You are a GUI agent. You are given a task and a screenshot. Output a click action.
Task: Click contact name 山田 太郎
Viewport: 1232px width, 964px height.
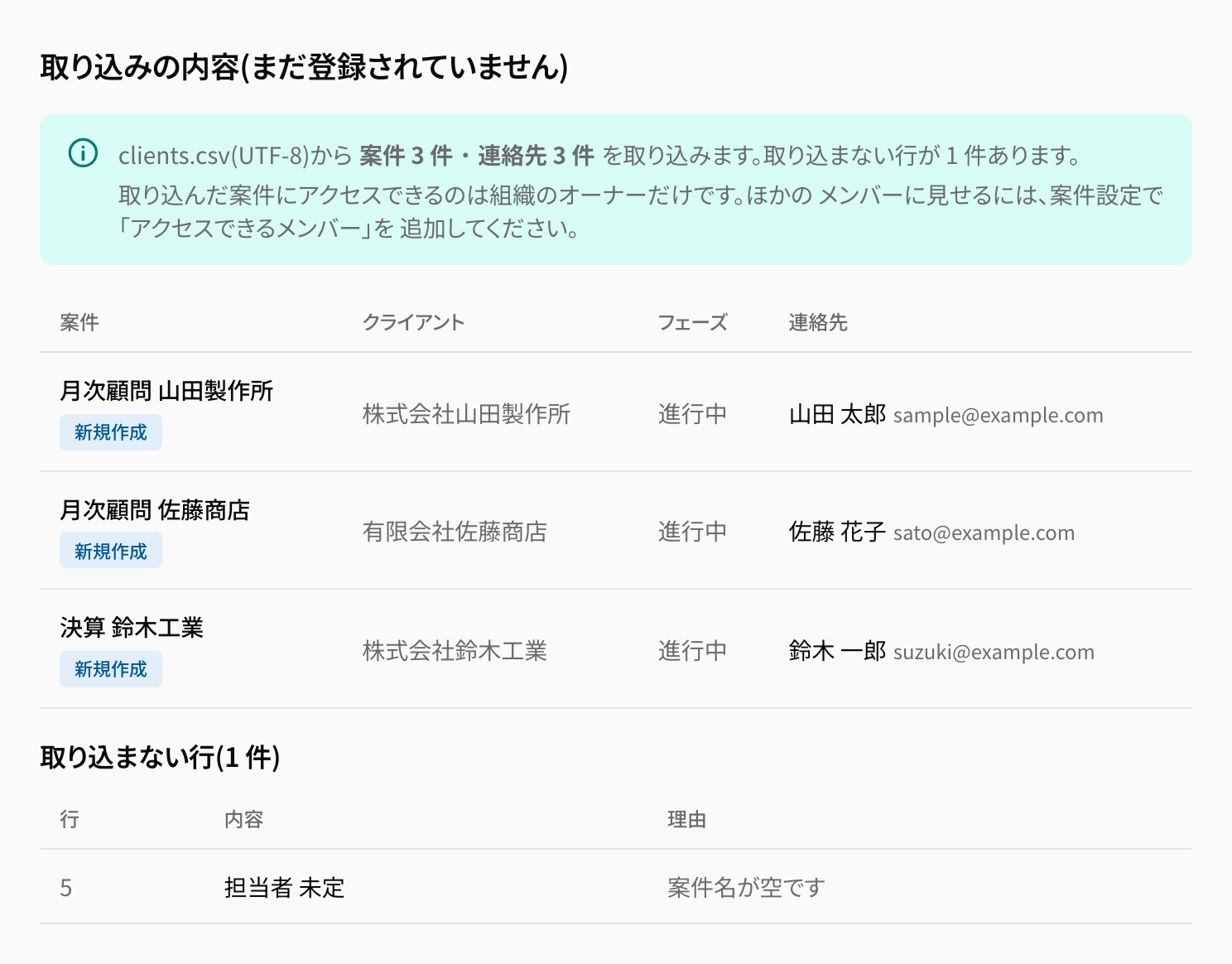tap(837, 414)
